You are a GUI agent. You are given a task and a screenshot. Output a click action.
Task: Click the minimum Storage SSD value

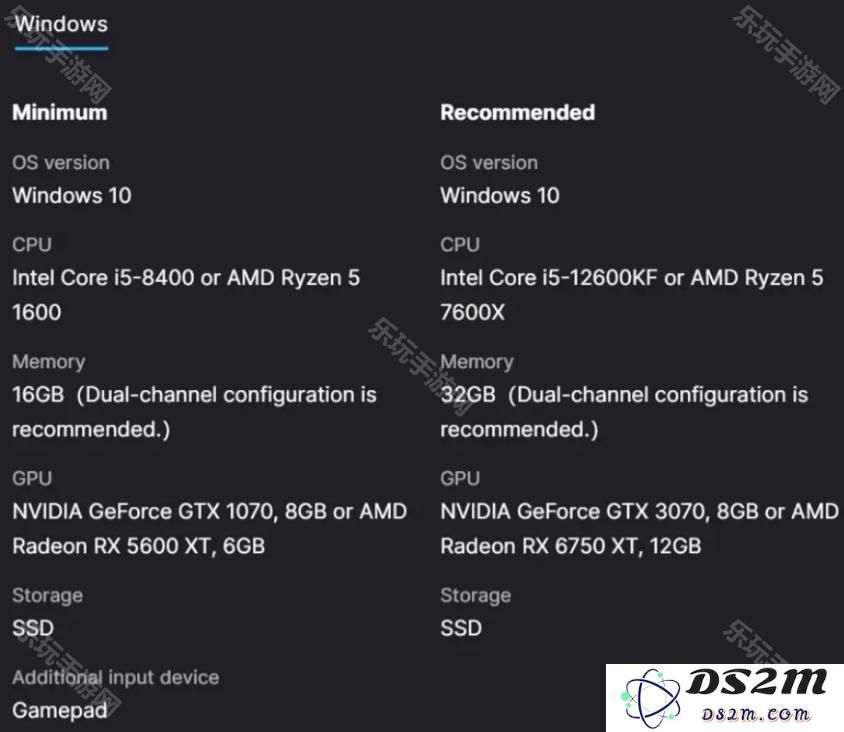click(x=33, y=628)
